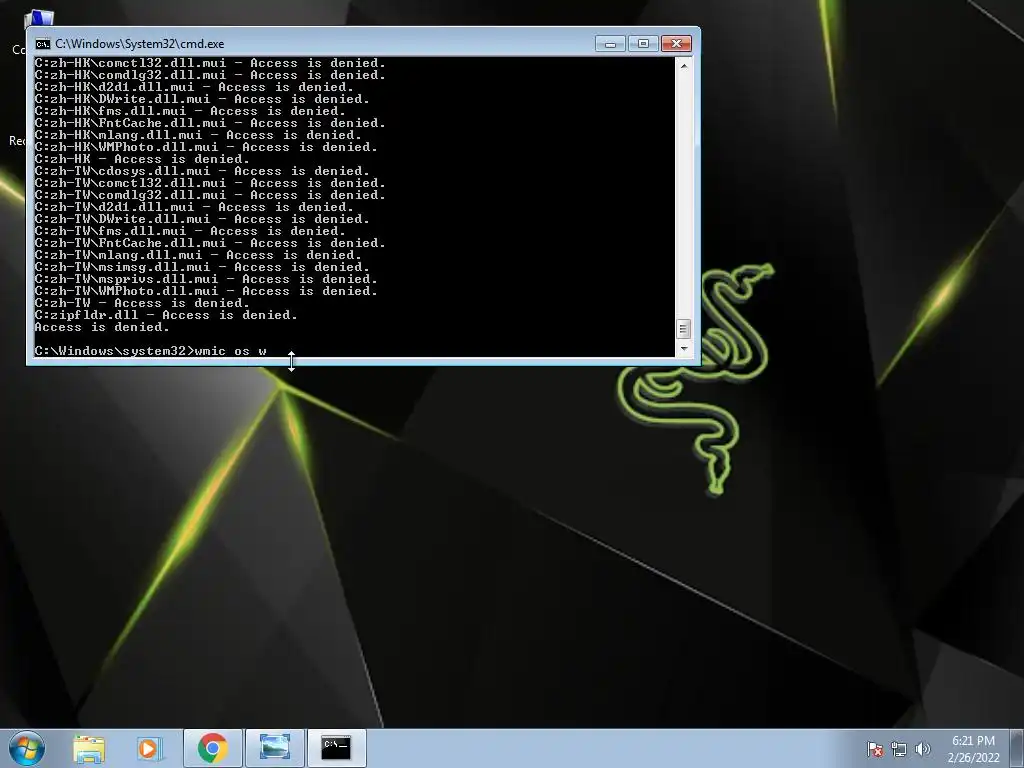This screenshot has width=1024, height=768.
Task: Click the console scrollbar up arrow
Action: point(683,66)
